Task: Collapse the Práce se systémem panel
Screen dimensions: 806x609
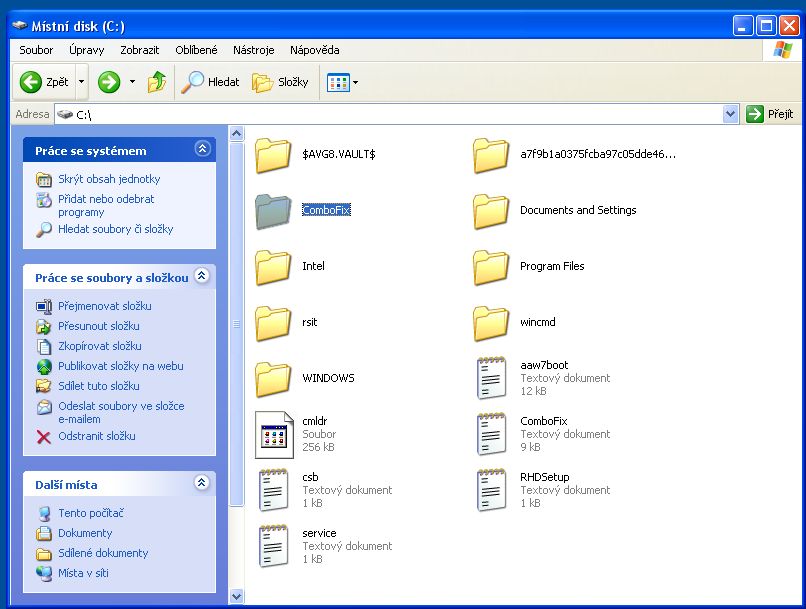Action: pyautogui.click(x=203, y=149)
